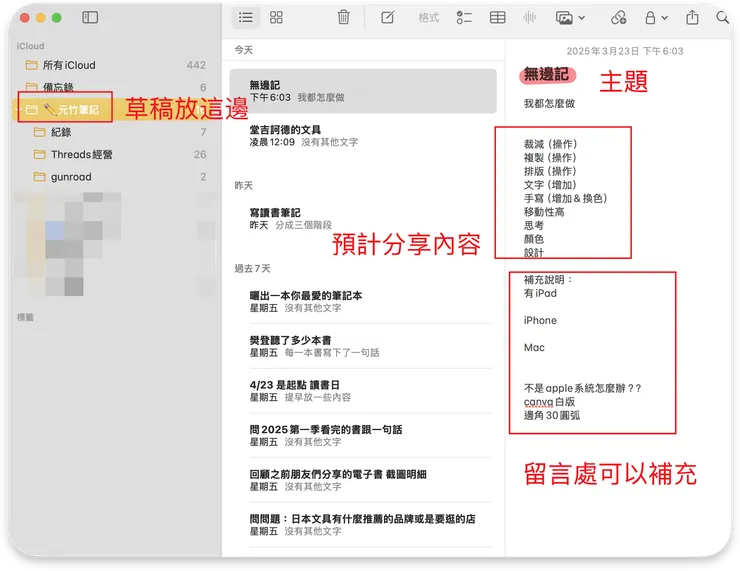Screen dimensions: 740x571
Task: Delete note with trash icon
Action: click(344, 17)
